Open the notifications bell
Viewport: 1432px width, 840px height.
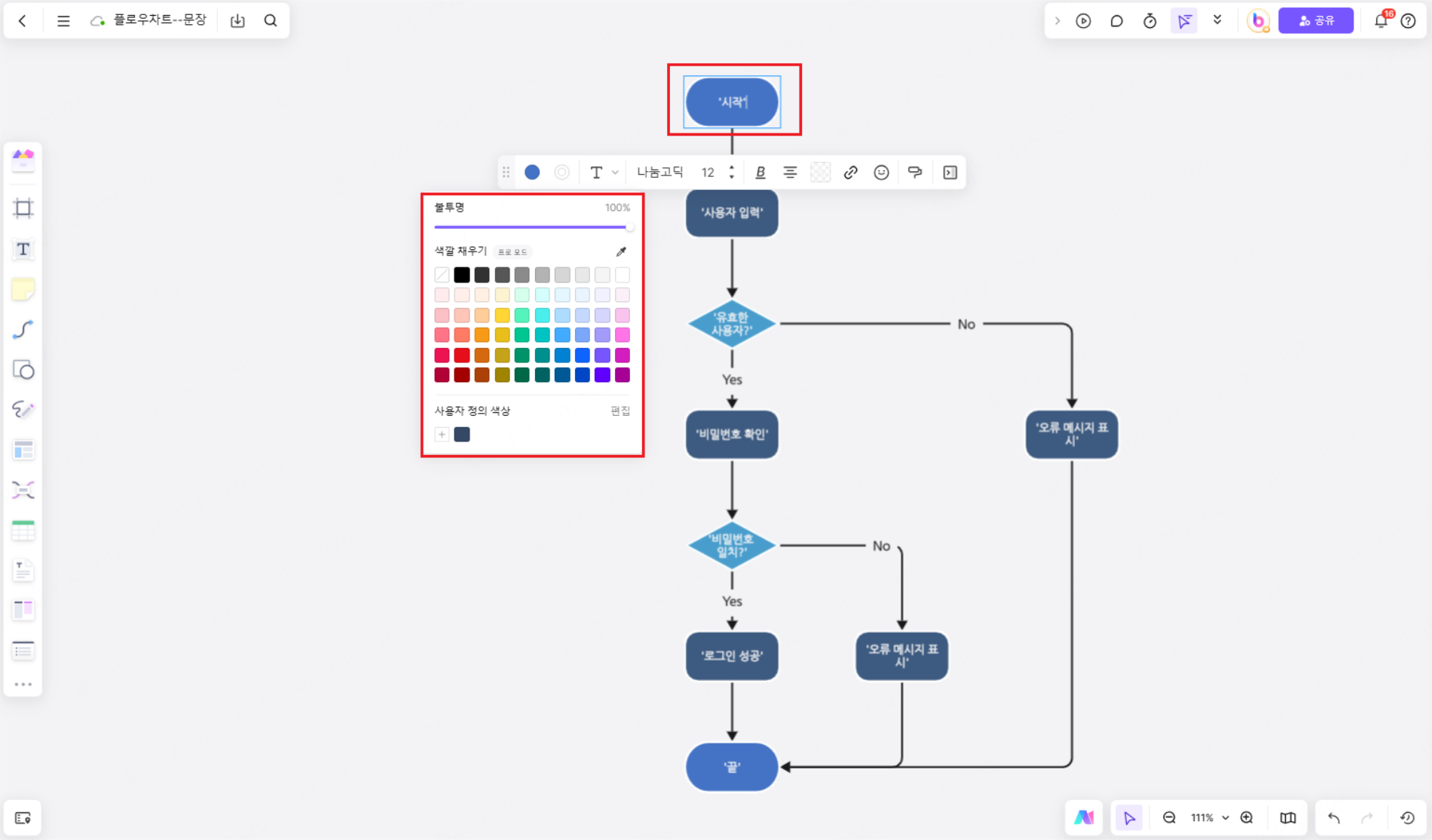click(1381, 21)
